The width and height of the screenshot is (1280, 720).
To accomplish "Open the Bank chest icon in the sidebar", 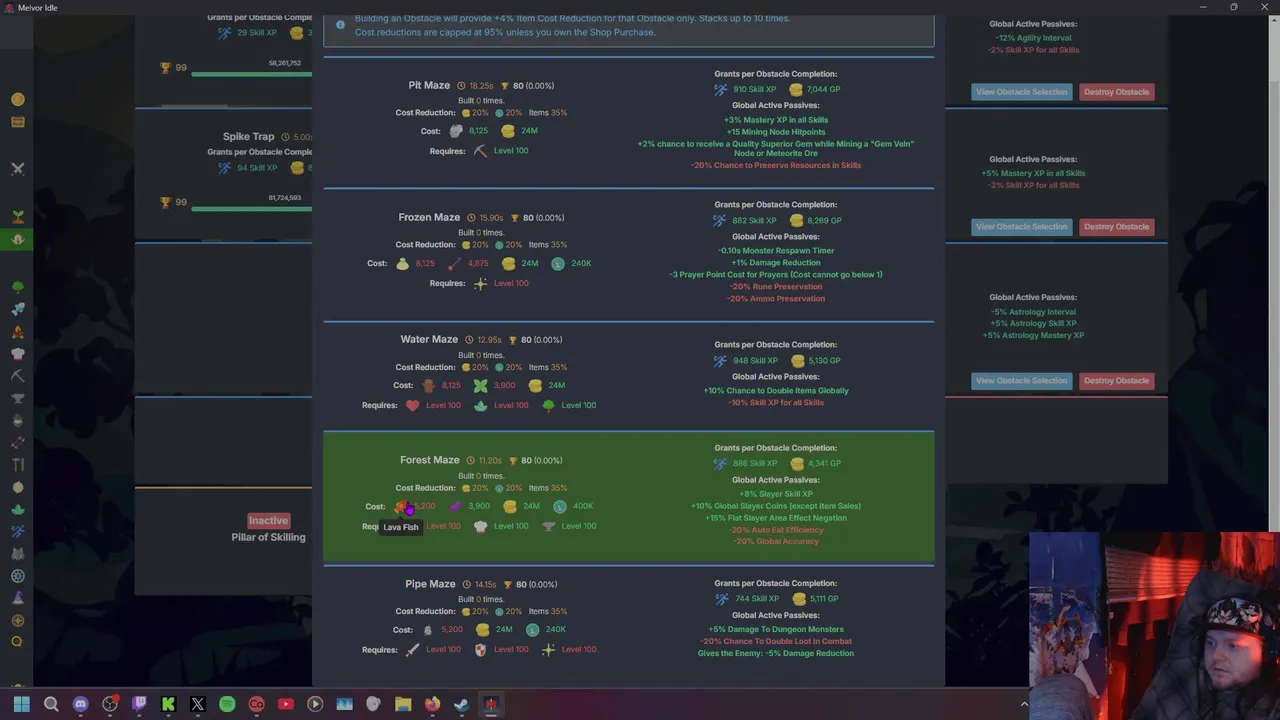I will (x=17, y=122).
